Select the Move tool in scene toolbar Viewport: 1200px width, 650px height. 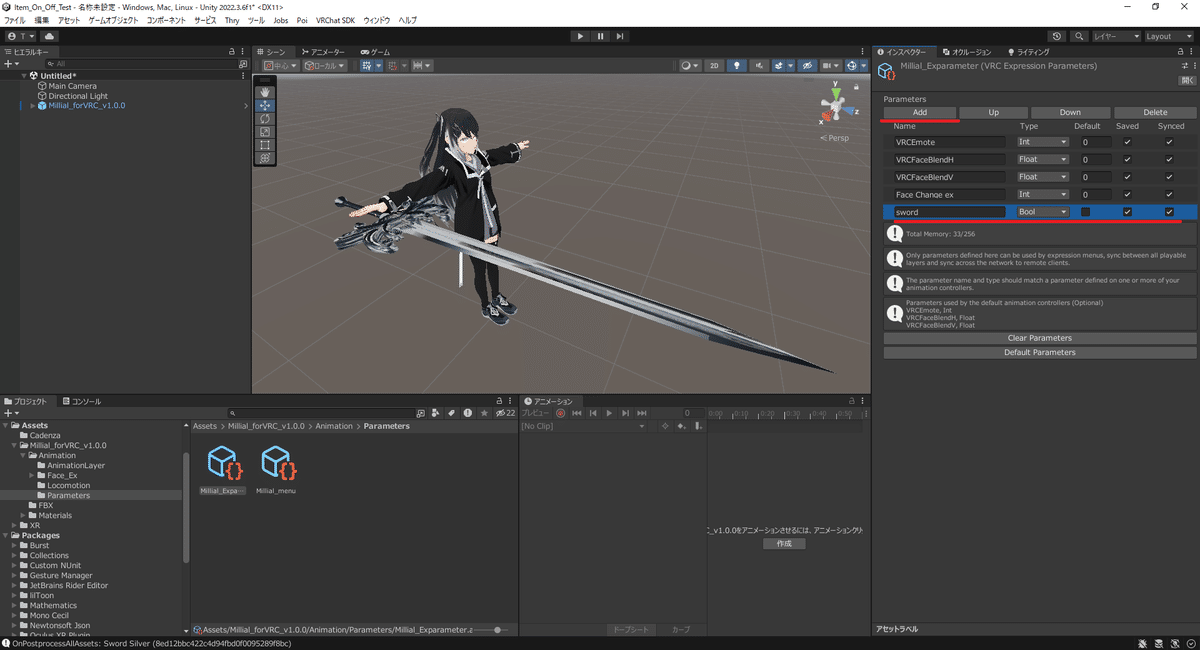tap(265, 105)
